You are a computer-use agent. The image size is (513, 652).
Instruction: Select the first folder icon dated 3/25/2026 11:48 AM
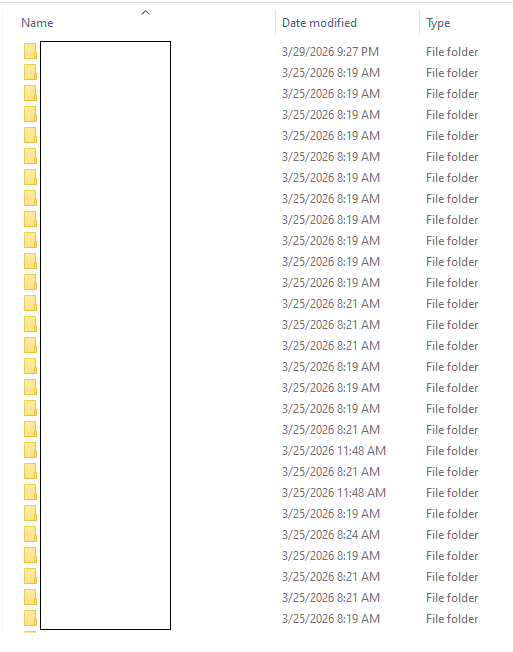coord(30,450)
